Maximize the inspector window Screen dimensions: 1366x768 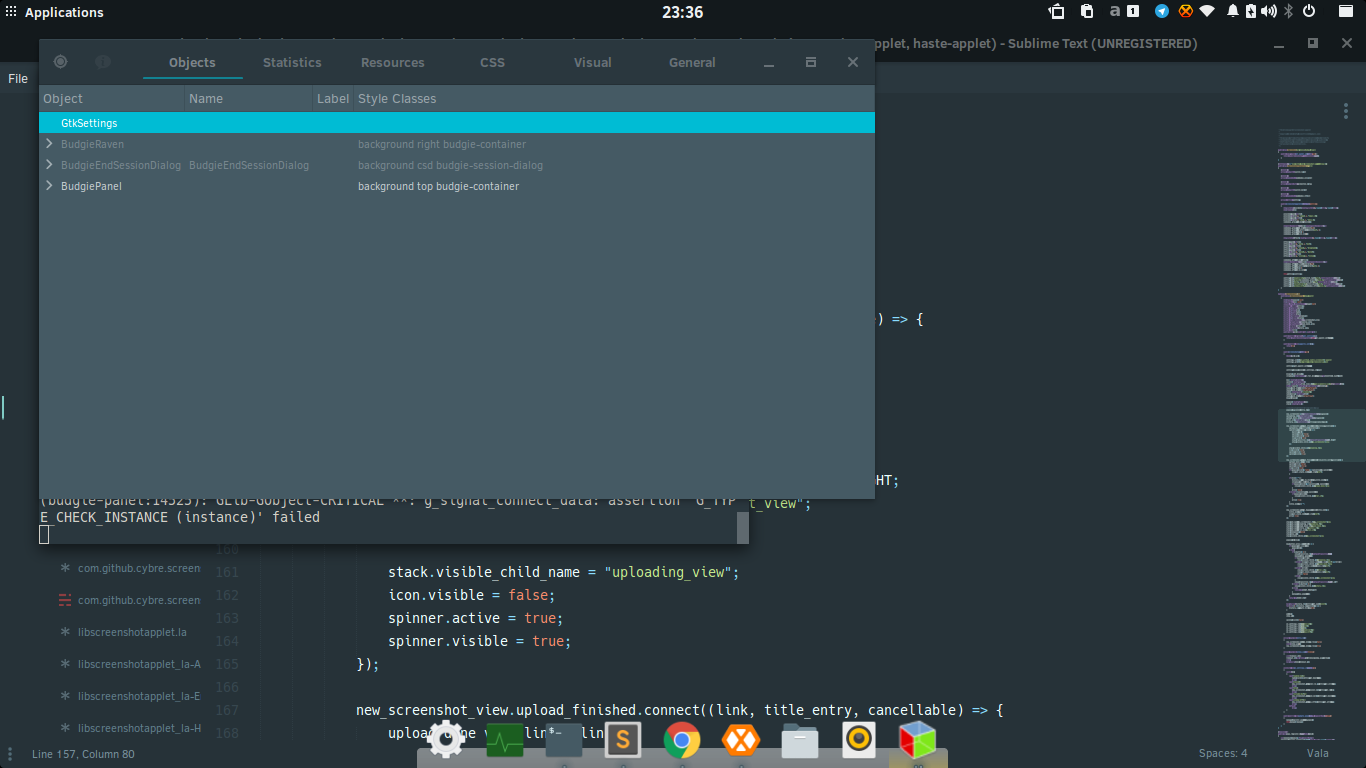[811, 62]
